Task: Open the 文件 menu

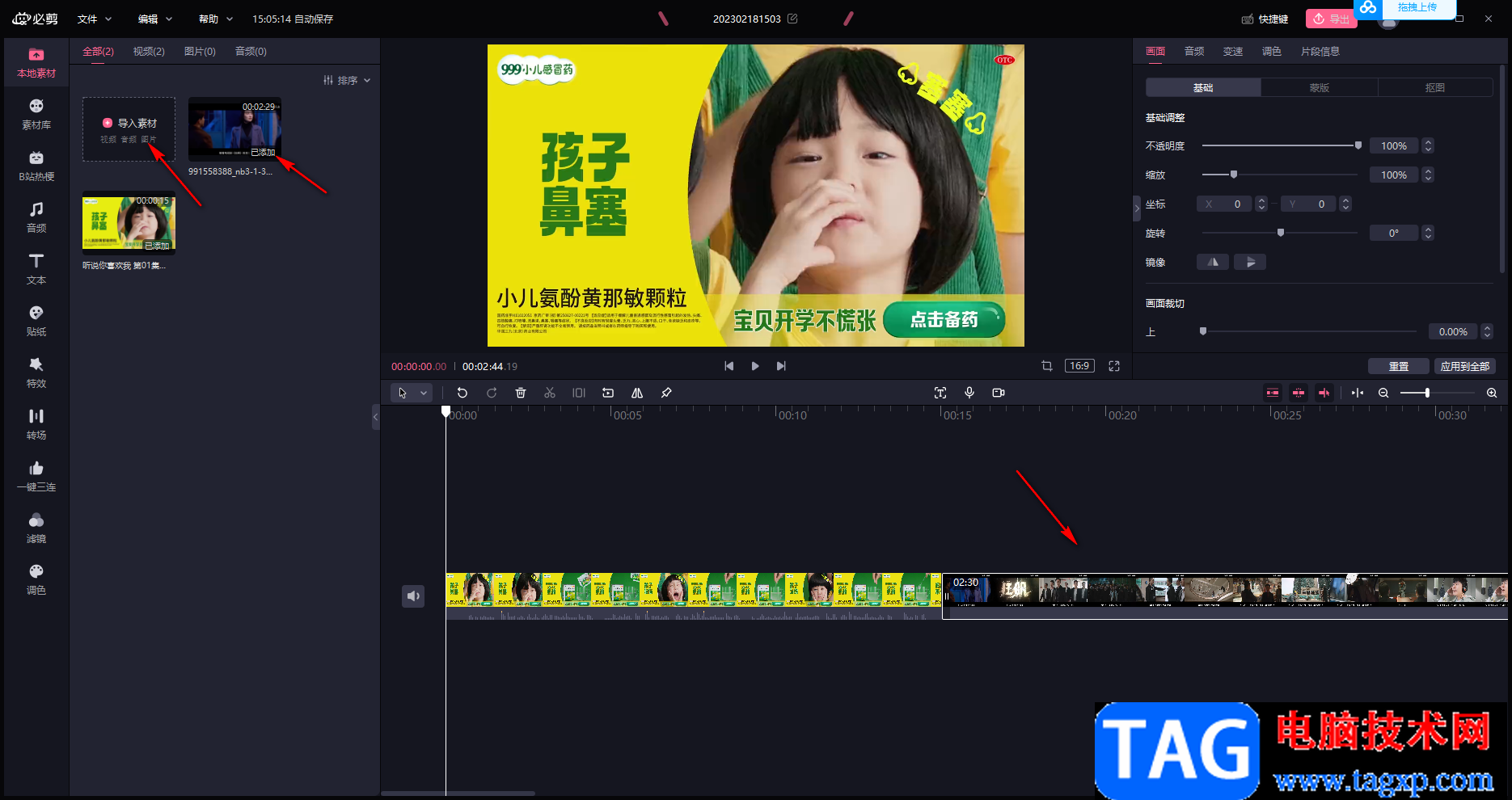Action: pyautogui.click(x=95, y=19)
